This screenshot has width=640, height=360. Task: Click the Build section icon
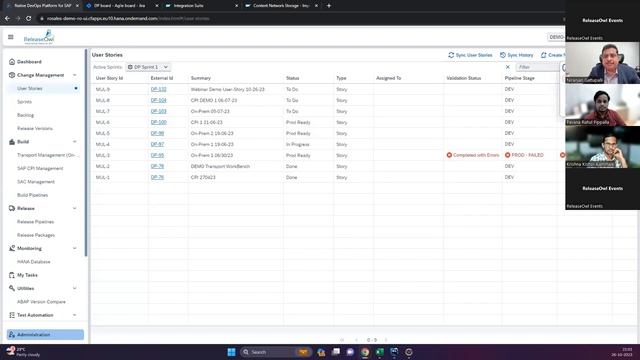coord(12,142)
